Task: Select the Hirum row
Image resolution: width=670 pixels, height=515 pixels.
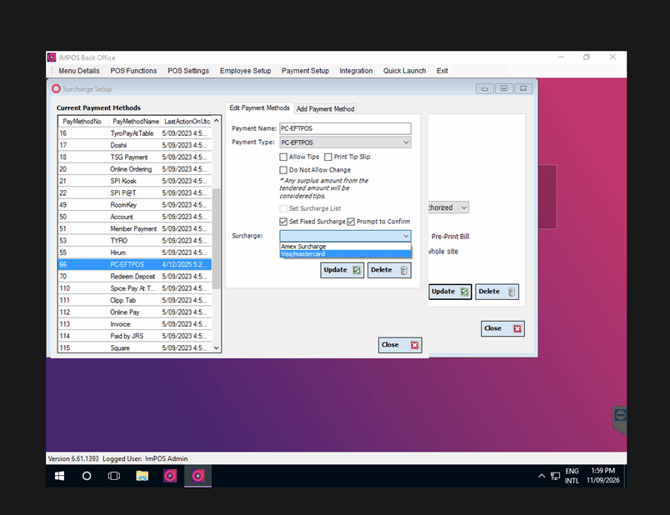Action: tap(135, 253)
